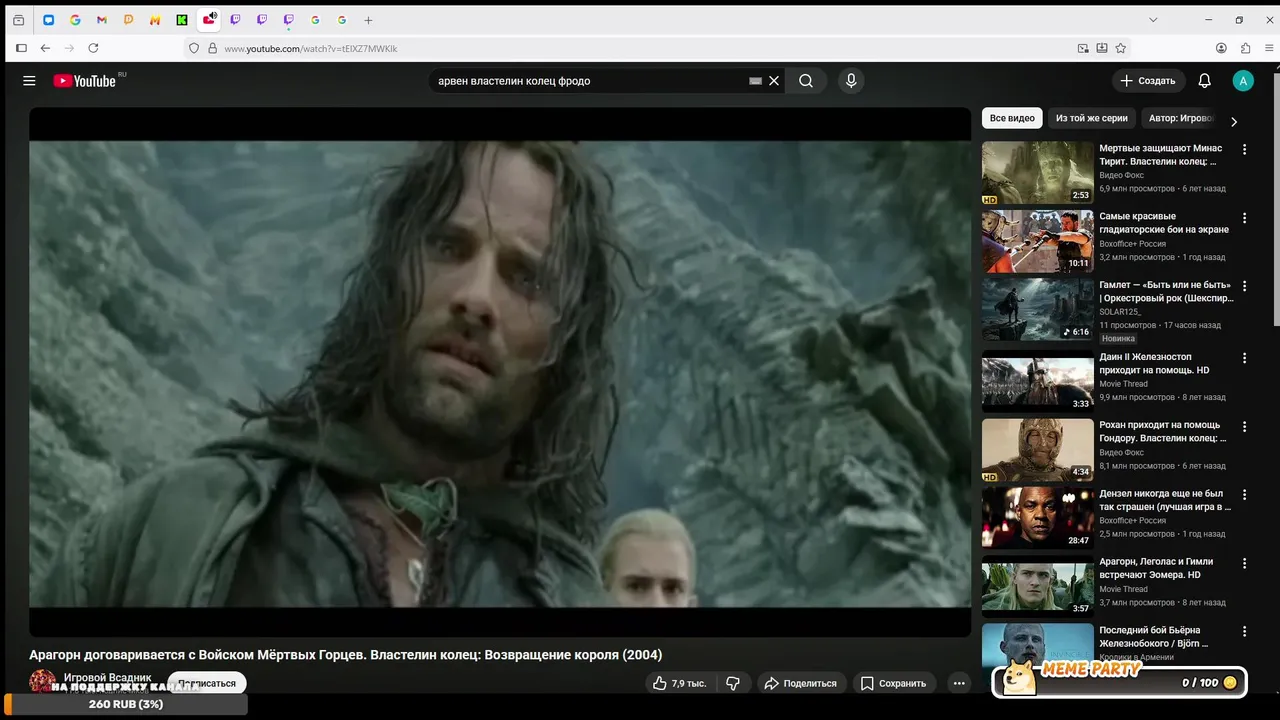Show tracking protection shield info
The height and width of the screenshot is (720, 1280).
(x=195, y=48)
